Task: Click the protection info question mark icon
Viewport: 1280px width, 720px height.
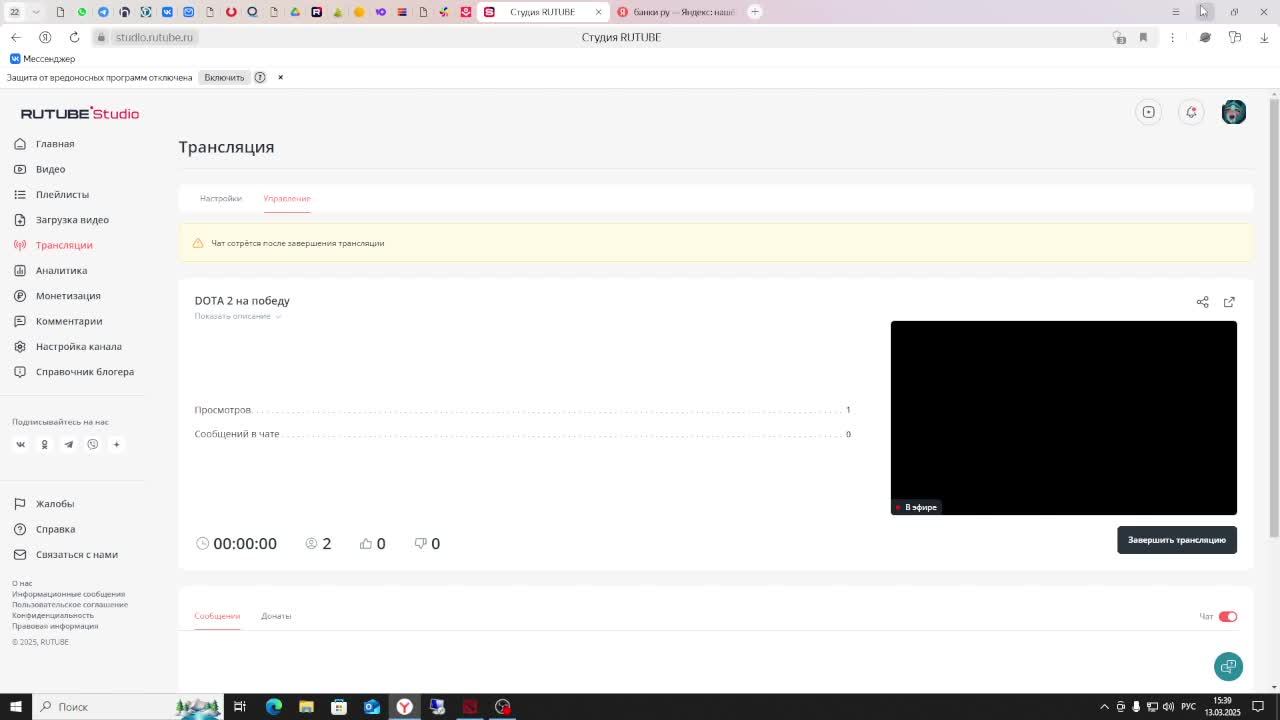Action: click(x=260, y=77)
